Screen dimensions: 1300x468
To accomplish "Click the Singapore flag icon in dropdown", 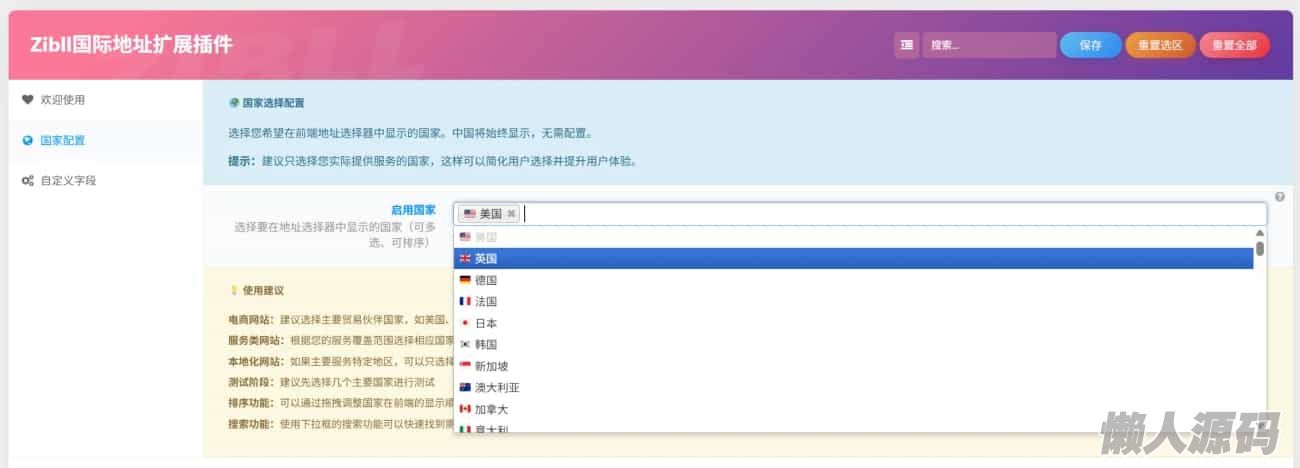I will 465,366.
